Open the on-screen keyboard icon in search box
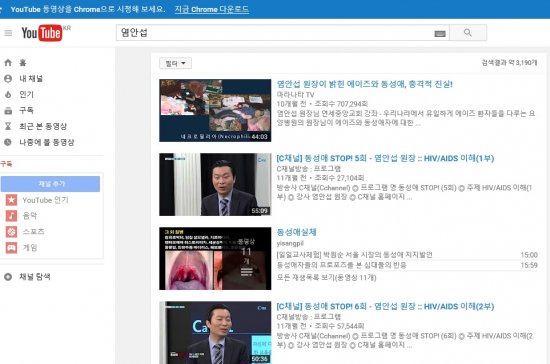Viewport: 550px width, 364px height. pos(440,33)
